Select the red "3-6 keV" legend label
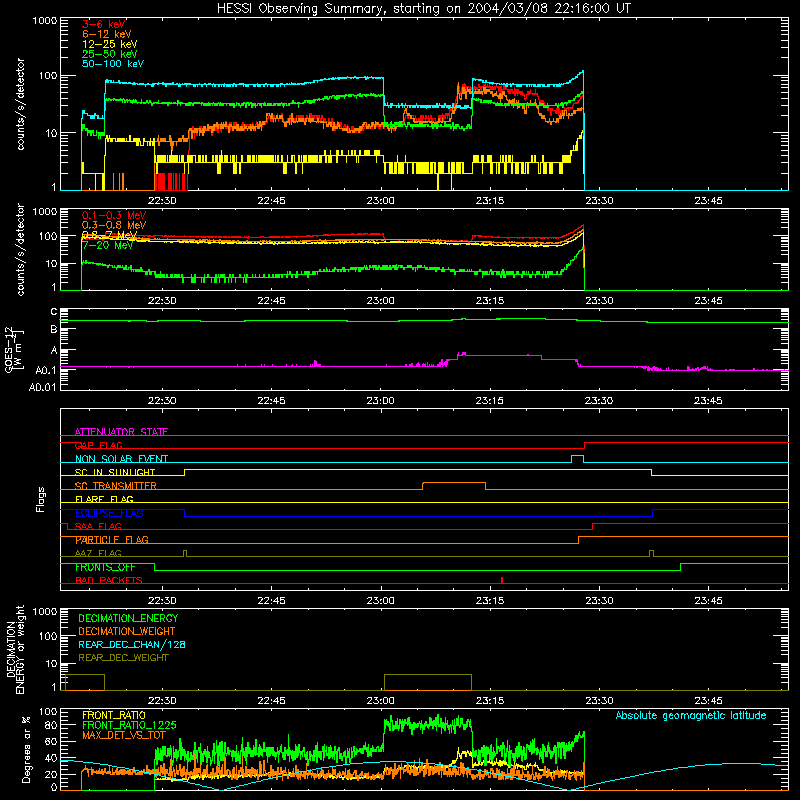Viewport: 800px width, 800px height. click(104, 24)
